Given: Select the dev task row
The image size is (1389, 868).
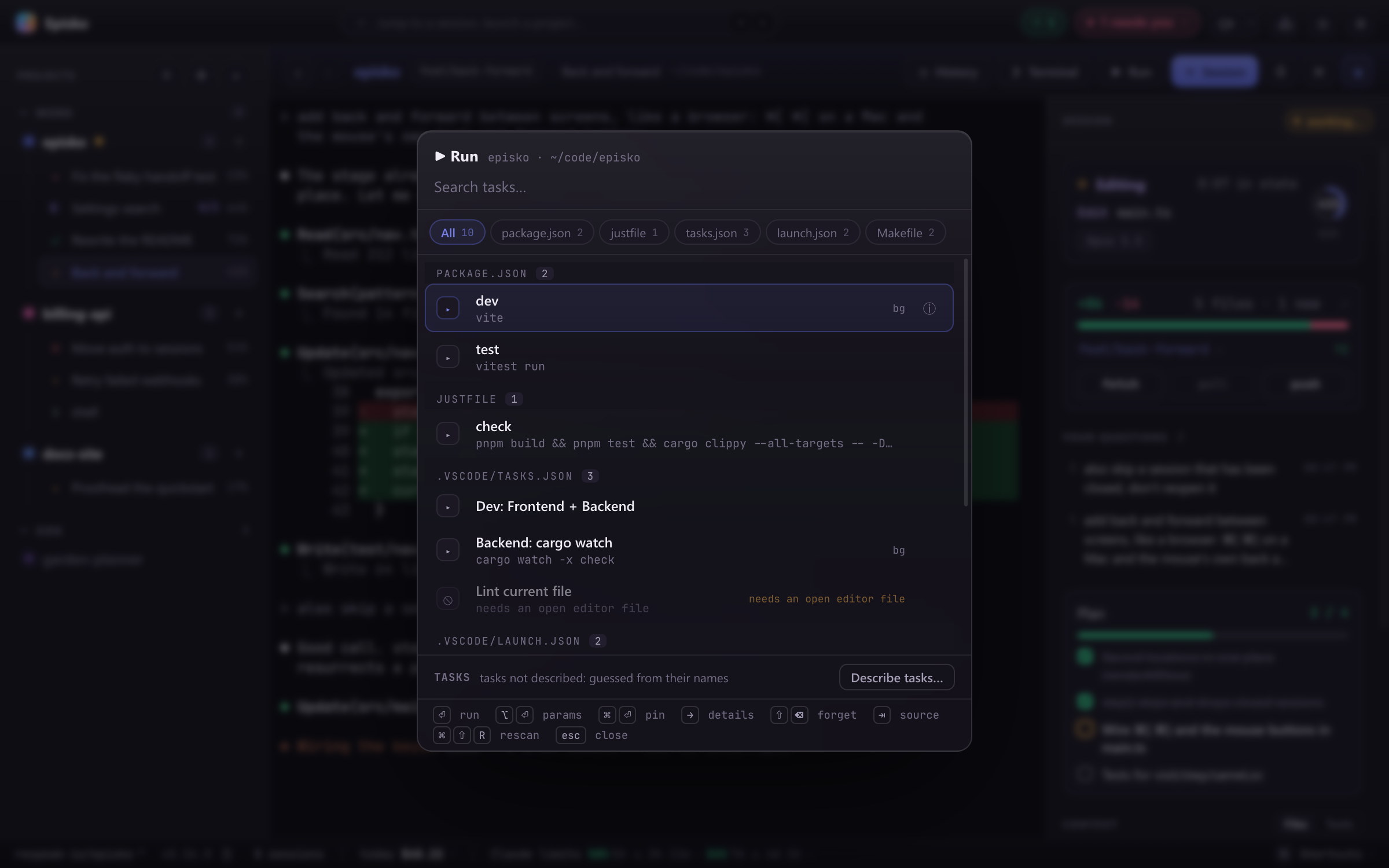Looking at the screenshot, I should click(689, 308).
